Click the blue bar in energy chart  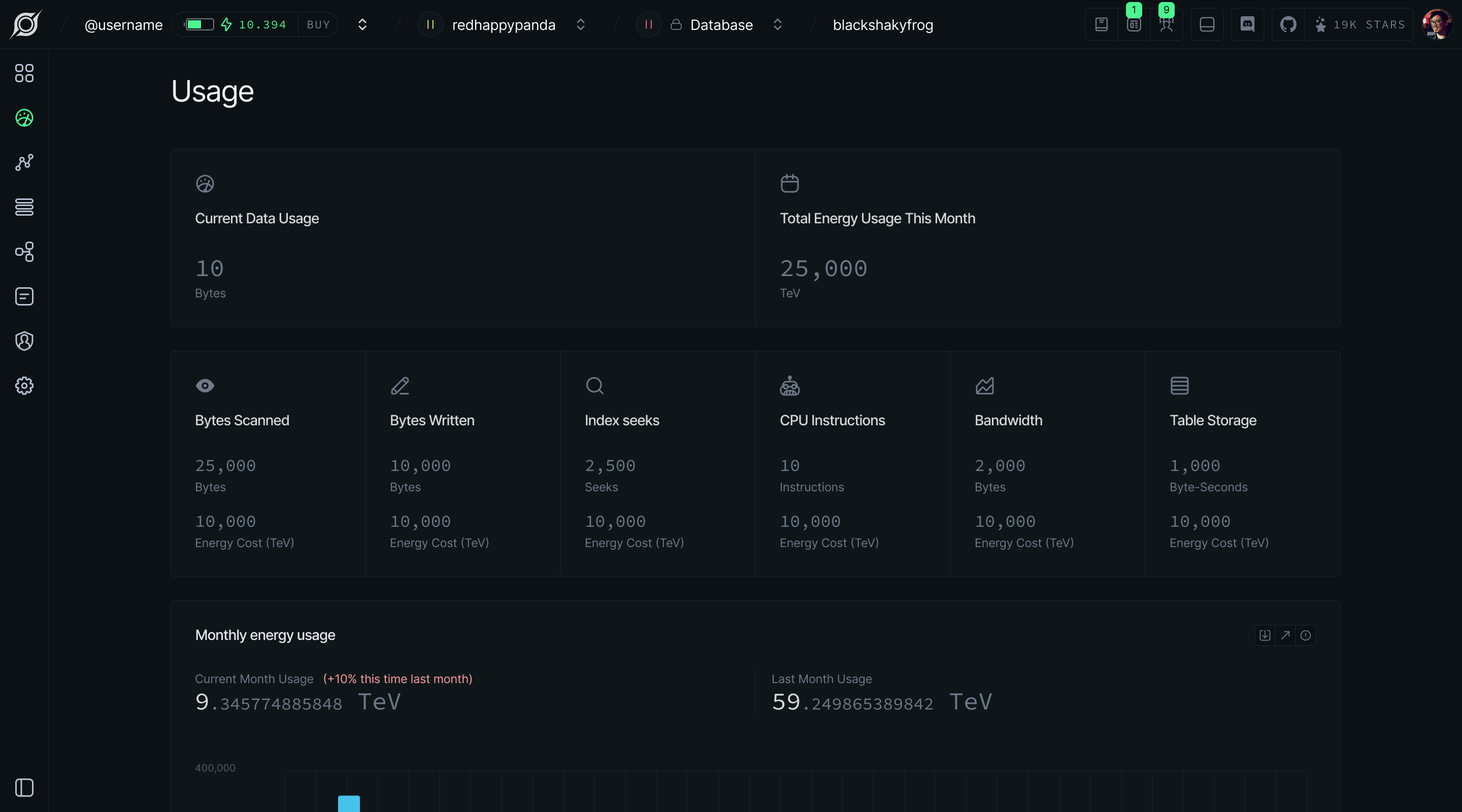point(348,803)
